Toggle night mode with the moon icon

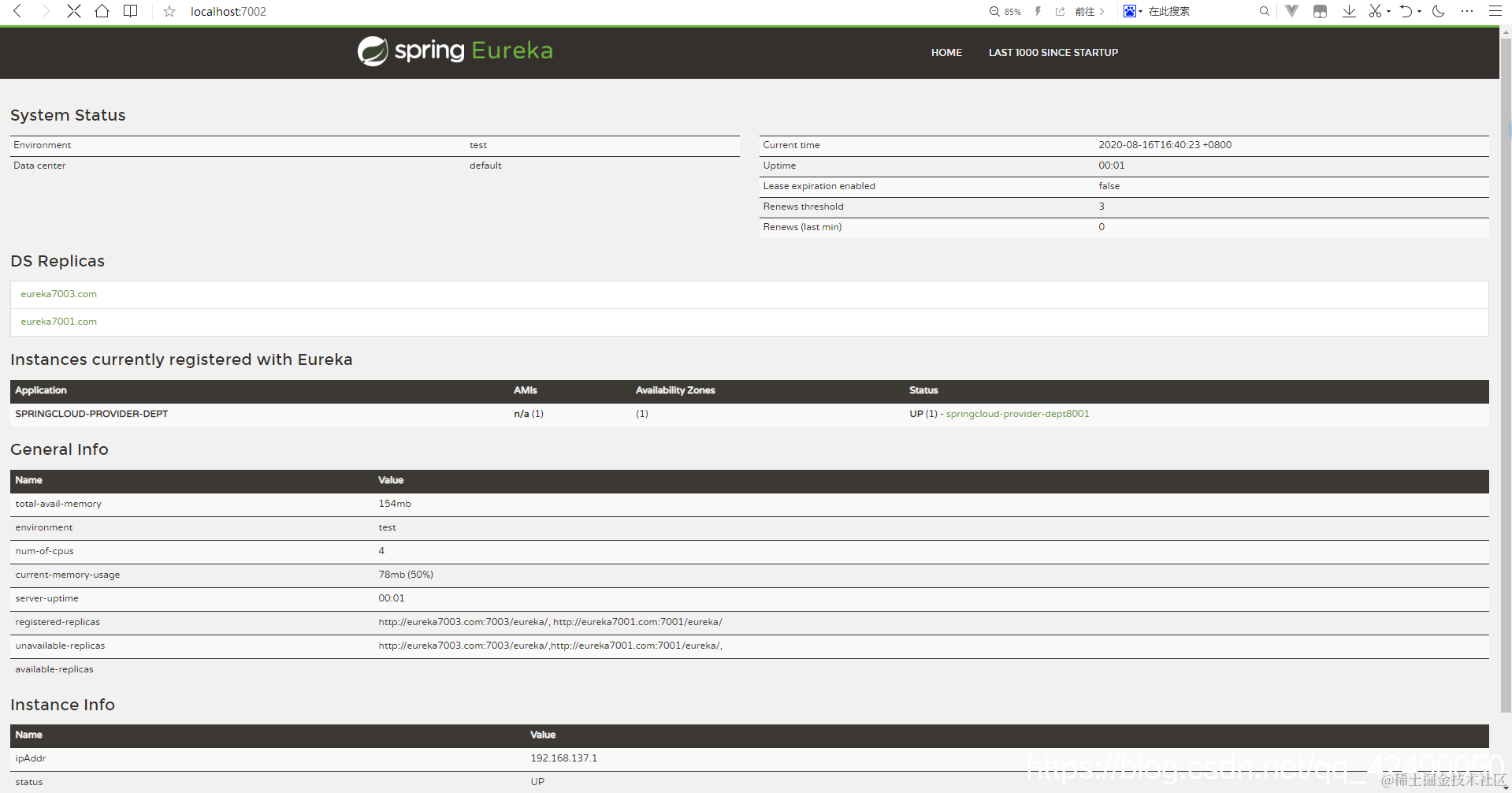click(1438, 11)
